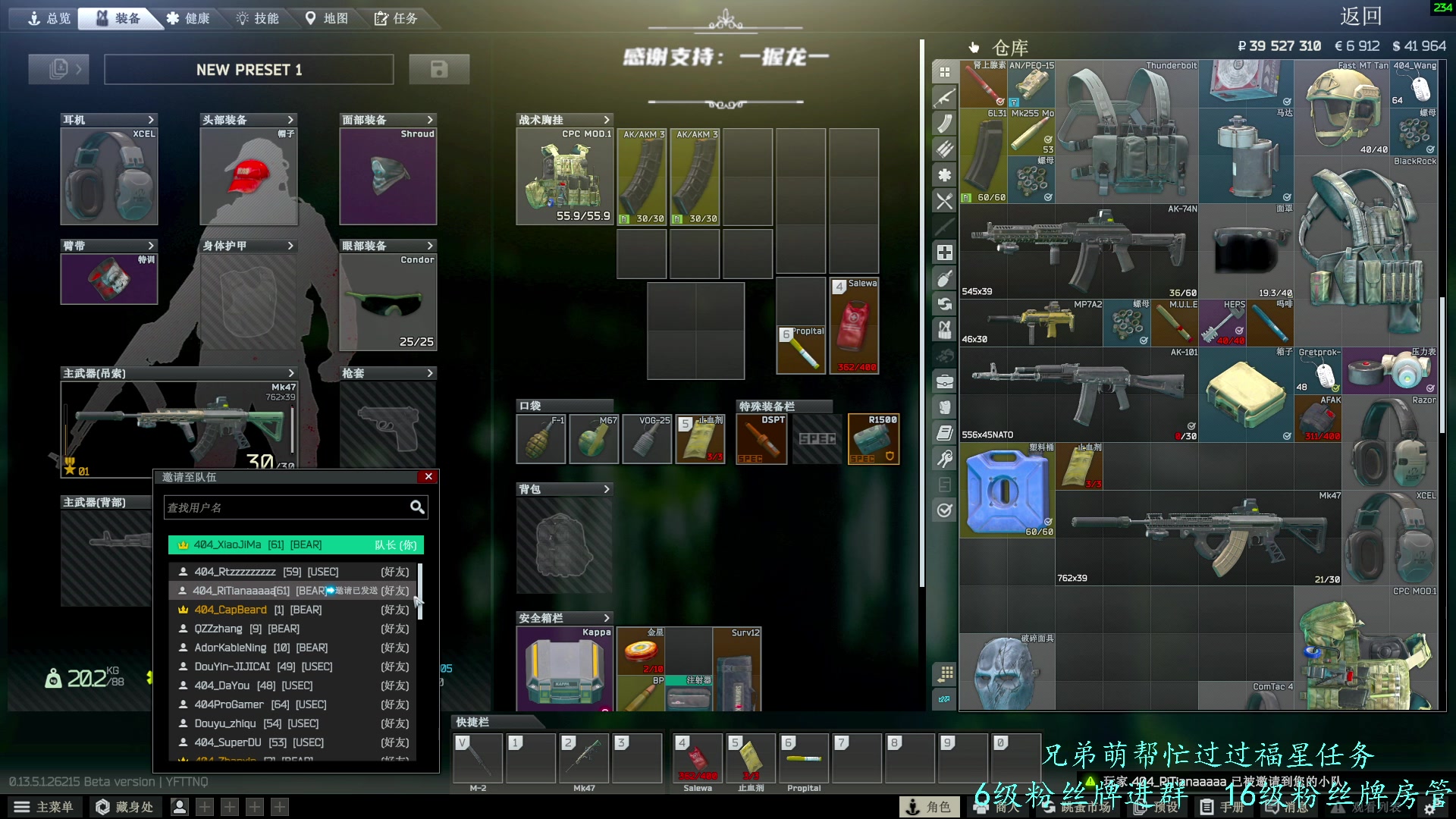Open the 藏身处 hideout button

click(x=124, y=807)
